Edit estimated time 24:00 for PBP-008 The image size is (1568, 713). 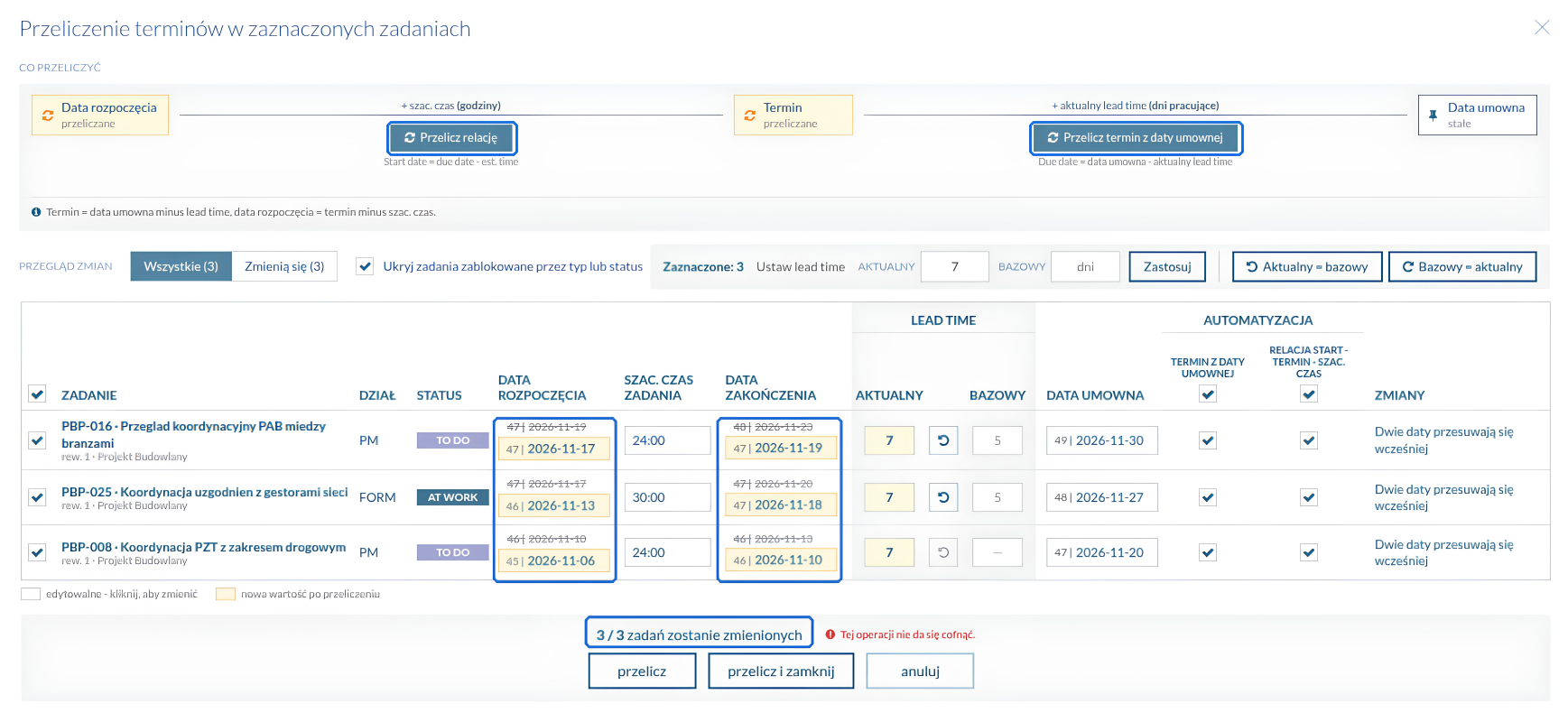click(667, 552)
